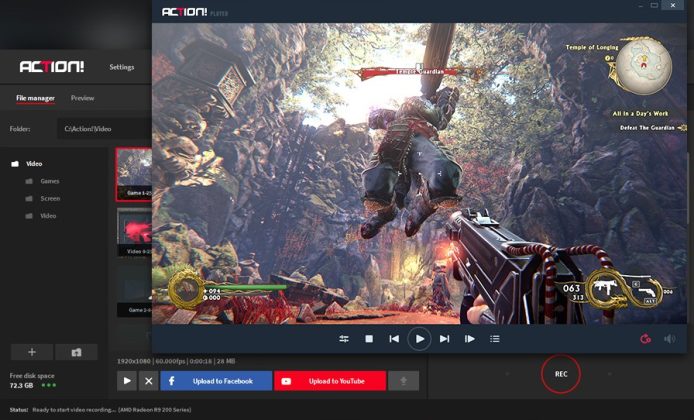694x420 pixels.
Task: Click the Action! Player title logo
Action: coord(195,12)
